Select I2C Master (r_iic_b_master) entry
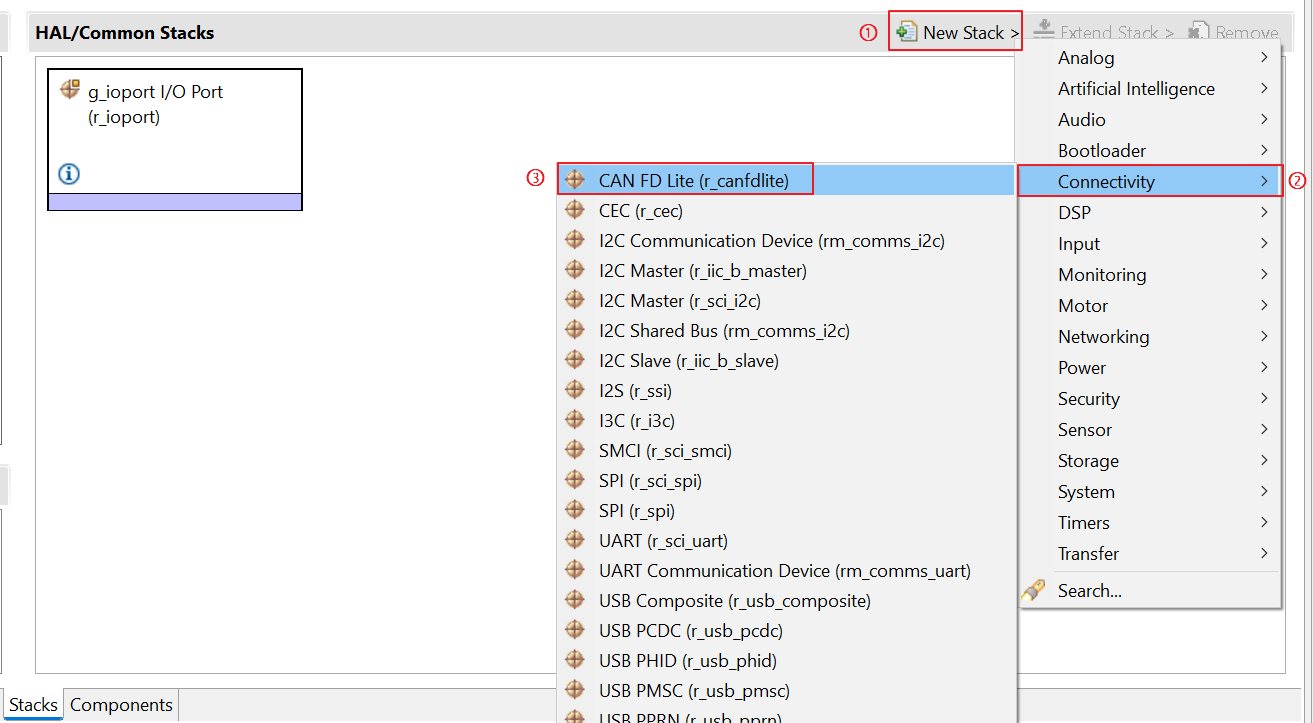 click(x=702, y=271)
